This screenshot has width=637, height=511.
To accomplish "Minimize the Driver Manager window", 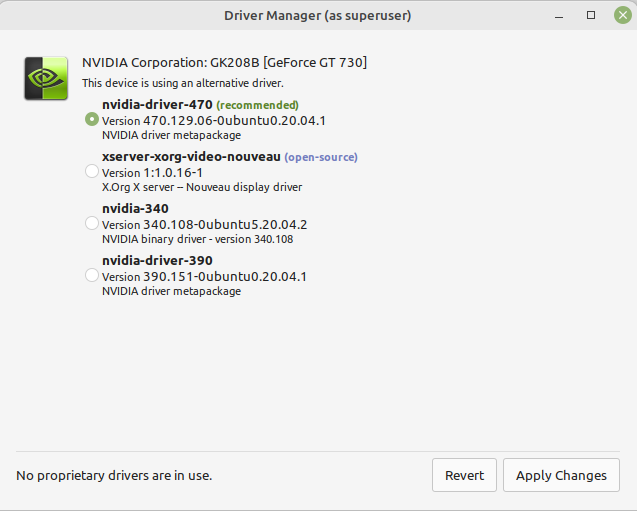I will (559, 16).
